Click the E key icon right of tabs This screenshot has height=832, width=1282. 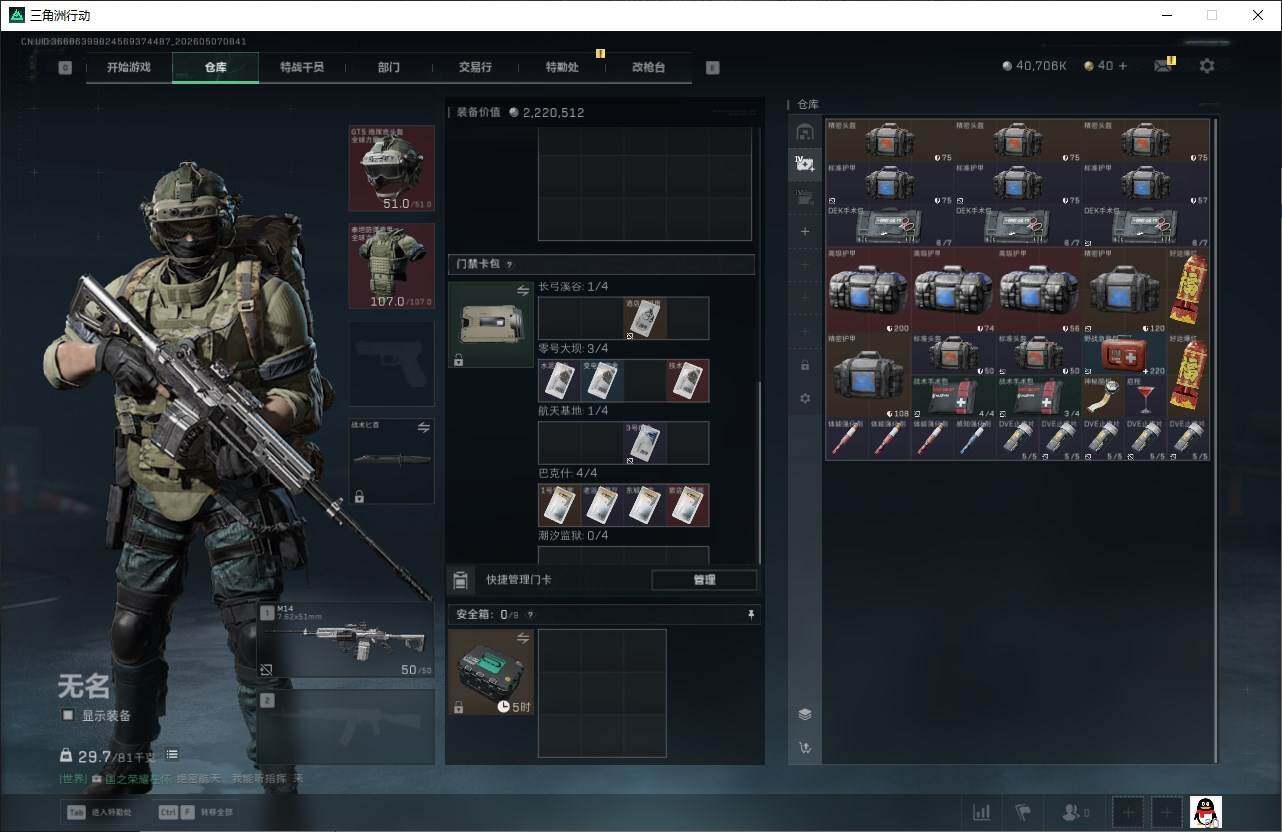(x=712, y=68)
